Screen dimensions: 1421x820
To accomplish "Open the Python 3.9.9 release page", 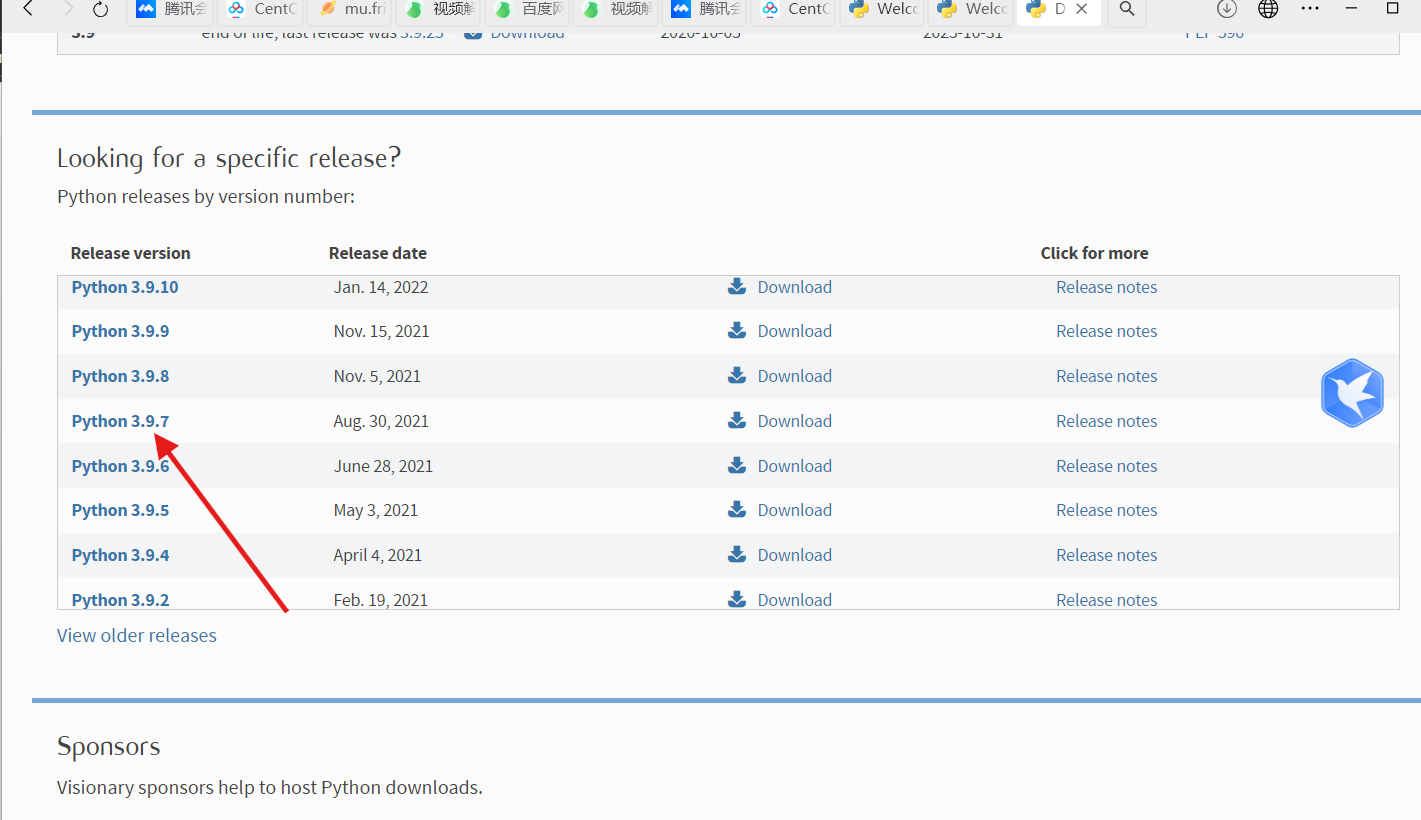I will tap(121, 331).
